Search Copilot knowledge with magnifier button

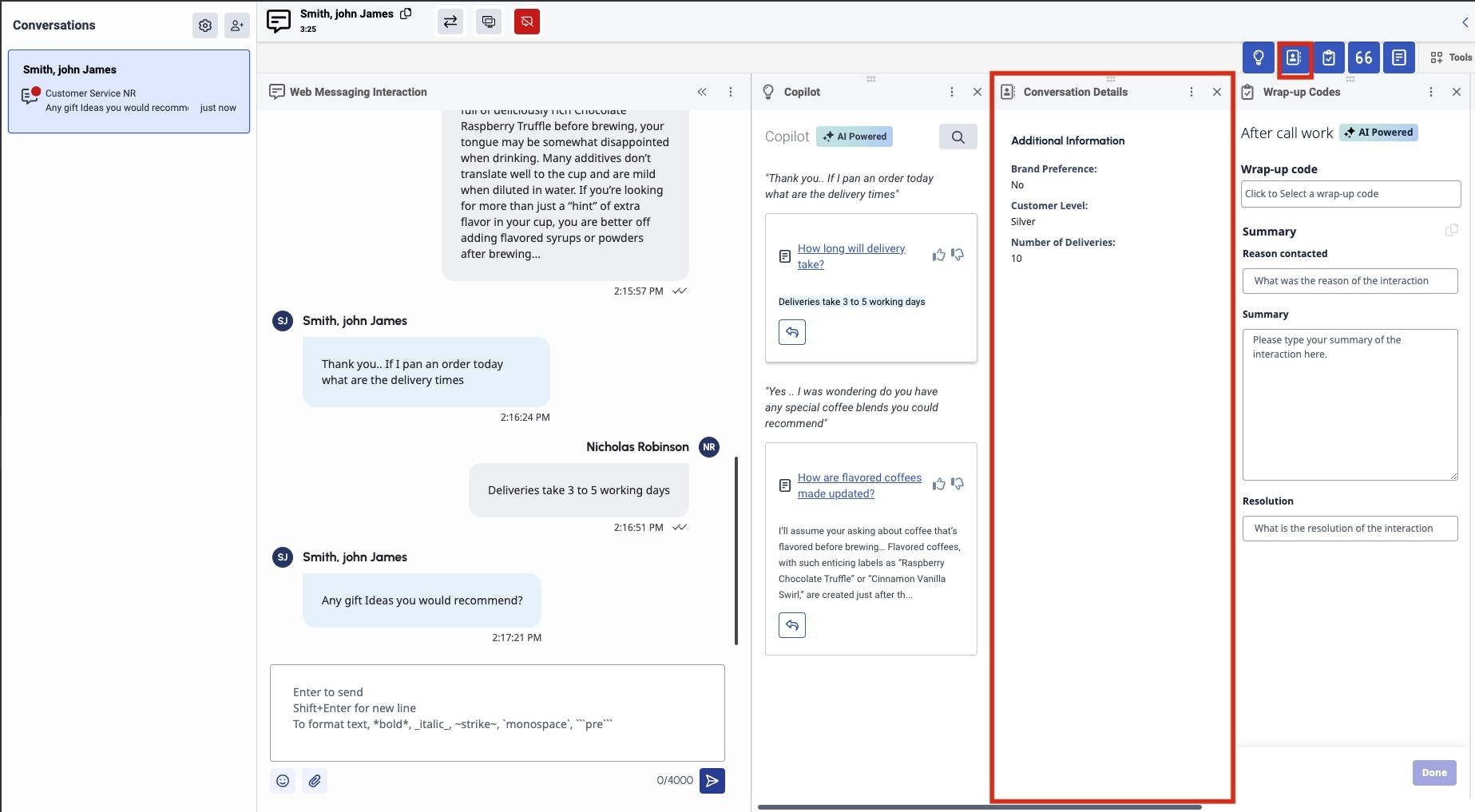958,137
